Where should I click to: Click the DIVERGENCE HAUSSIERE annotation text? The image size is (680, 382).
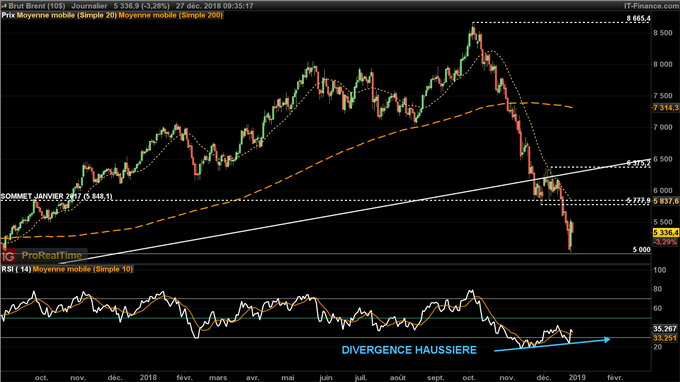coord(409,350)
